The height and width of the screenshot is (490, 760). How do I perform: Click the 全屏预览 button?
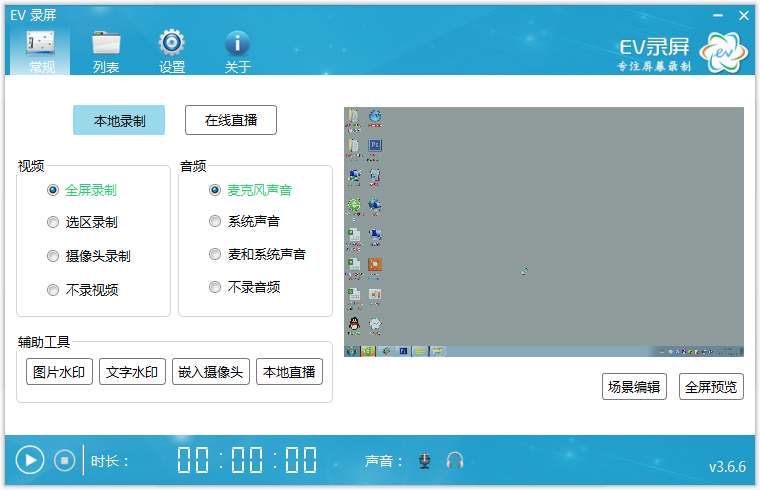(711, 387)
